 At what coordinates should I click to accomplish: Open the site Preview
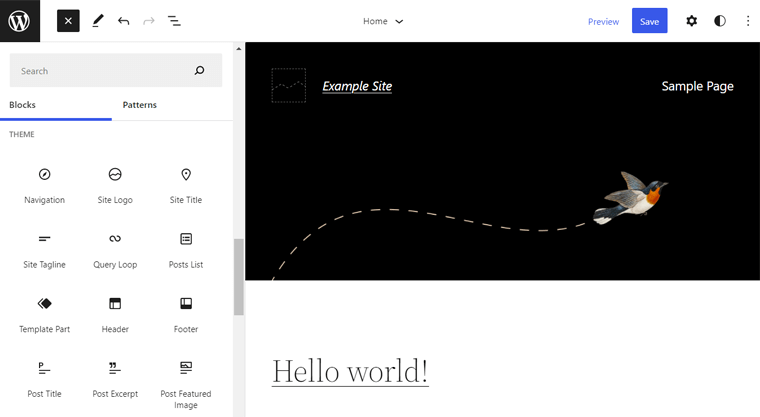pos(603,21)
